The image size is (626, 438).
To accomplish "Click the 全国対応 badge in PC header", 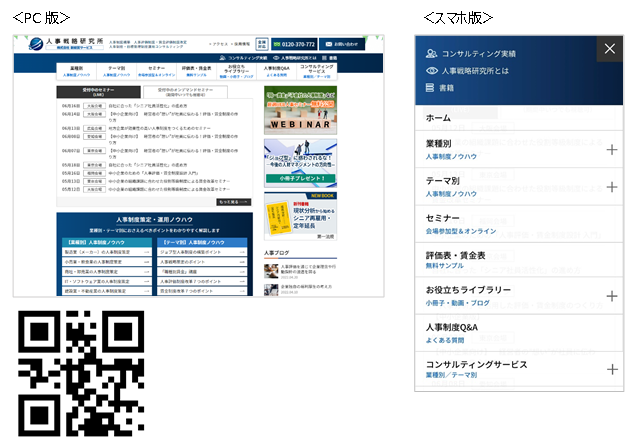I will pos(261,44).
